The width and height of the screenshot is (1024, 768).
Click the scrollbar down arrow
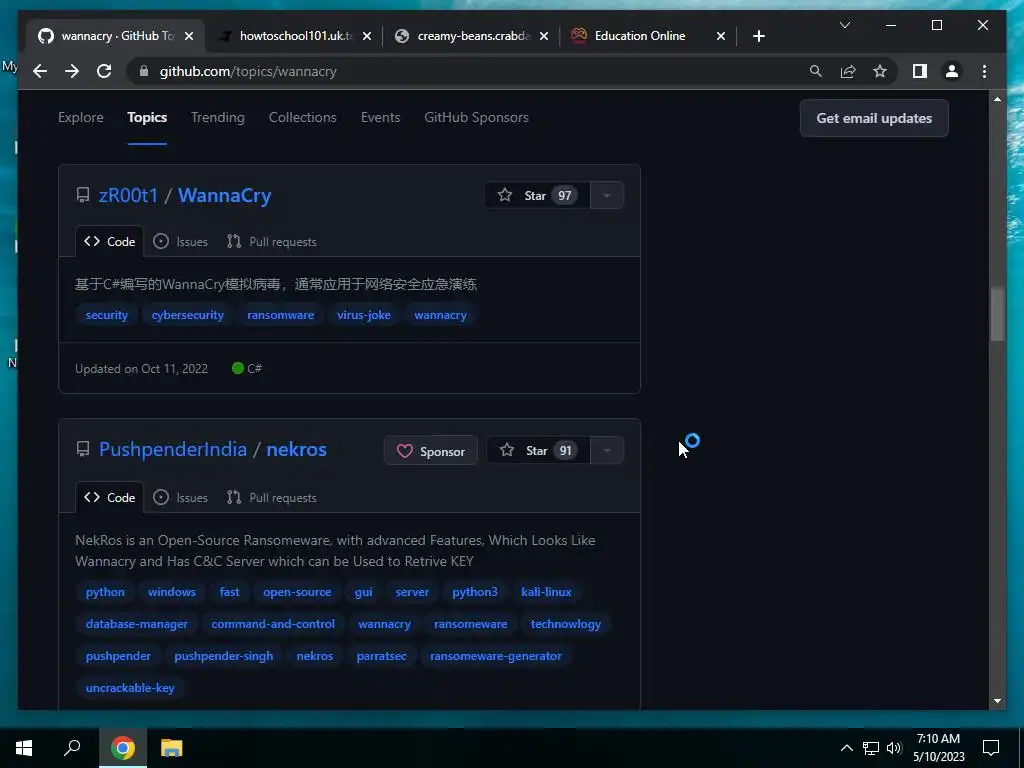click(997, 701)
